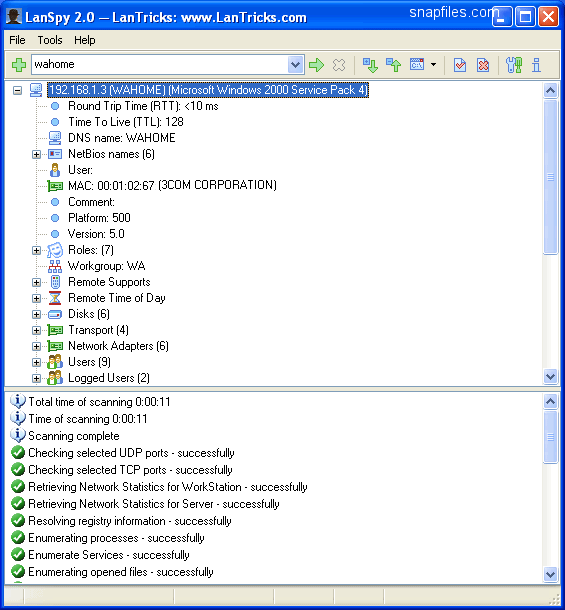Click the Roles mask icon

click(55, 250)
